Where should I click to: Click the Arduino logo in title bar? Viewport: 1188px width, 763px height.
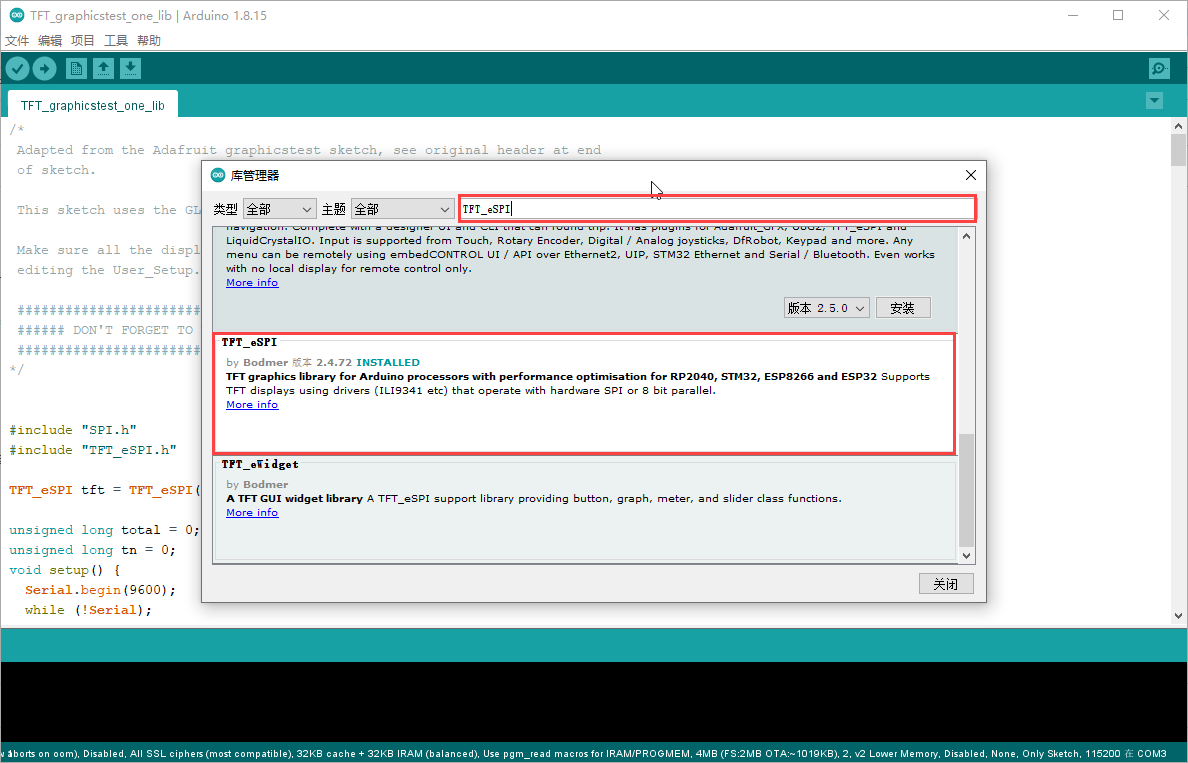click(16, 15)
